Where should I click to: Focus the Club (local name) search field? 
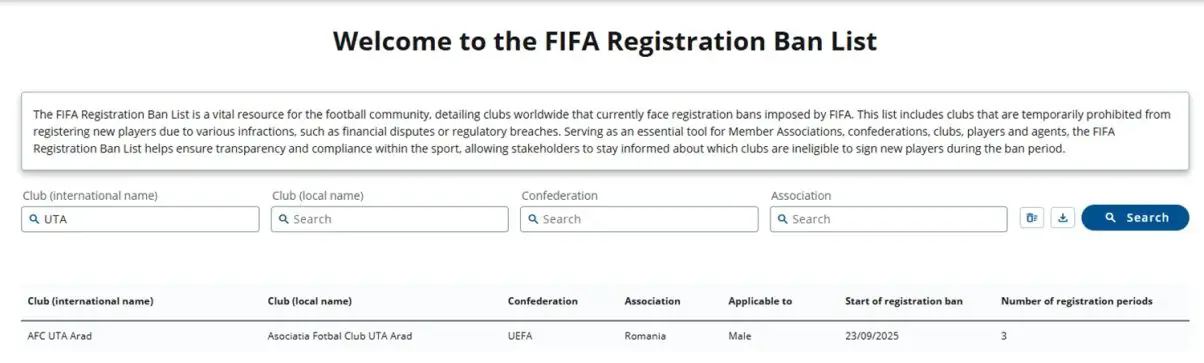point(389,219)
